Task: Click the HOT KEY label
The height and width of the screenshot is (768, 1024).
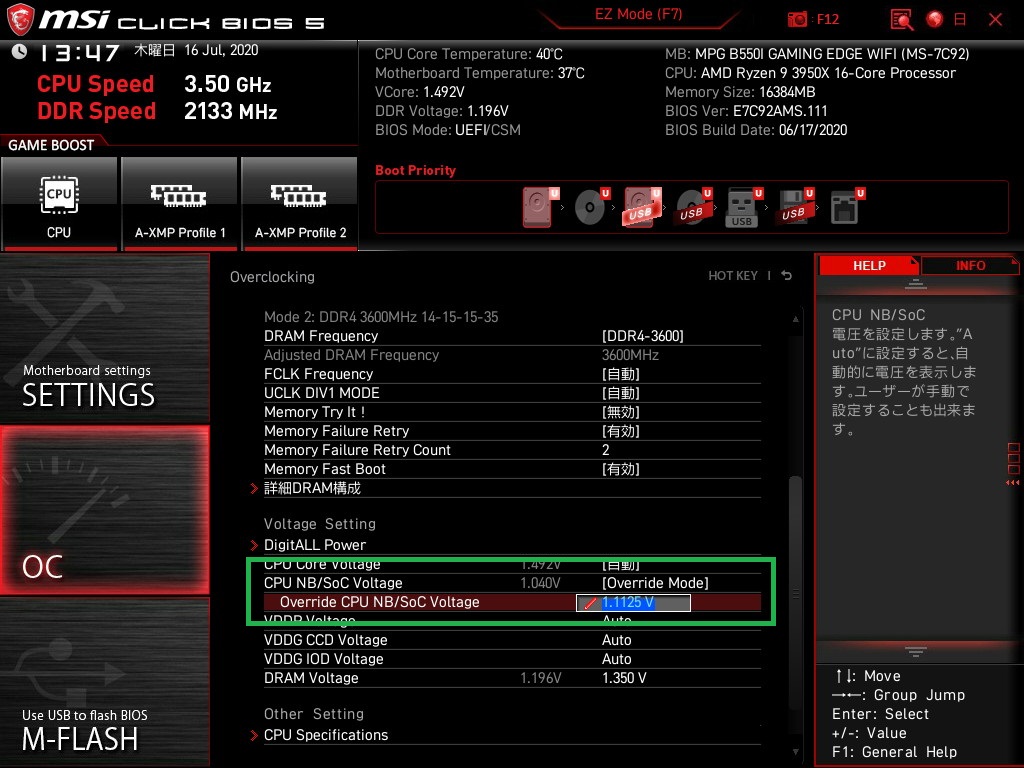Action: 733,276
